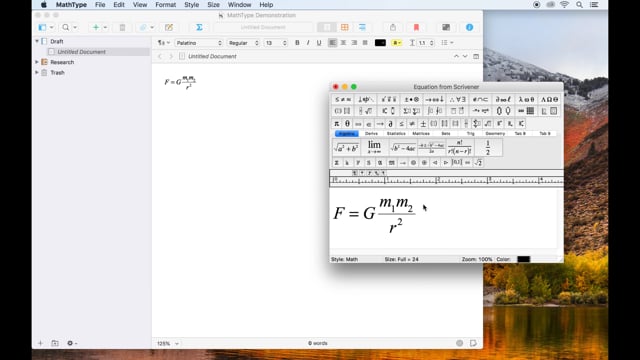
Task: Expand the Trash folder
Action: pos(37,73)
